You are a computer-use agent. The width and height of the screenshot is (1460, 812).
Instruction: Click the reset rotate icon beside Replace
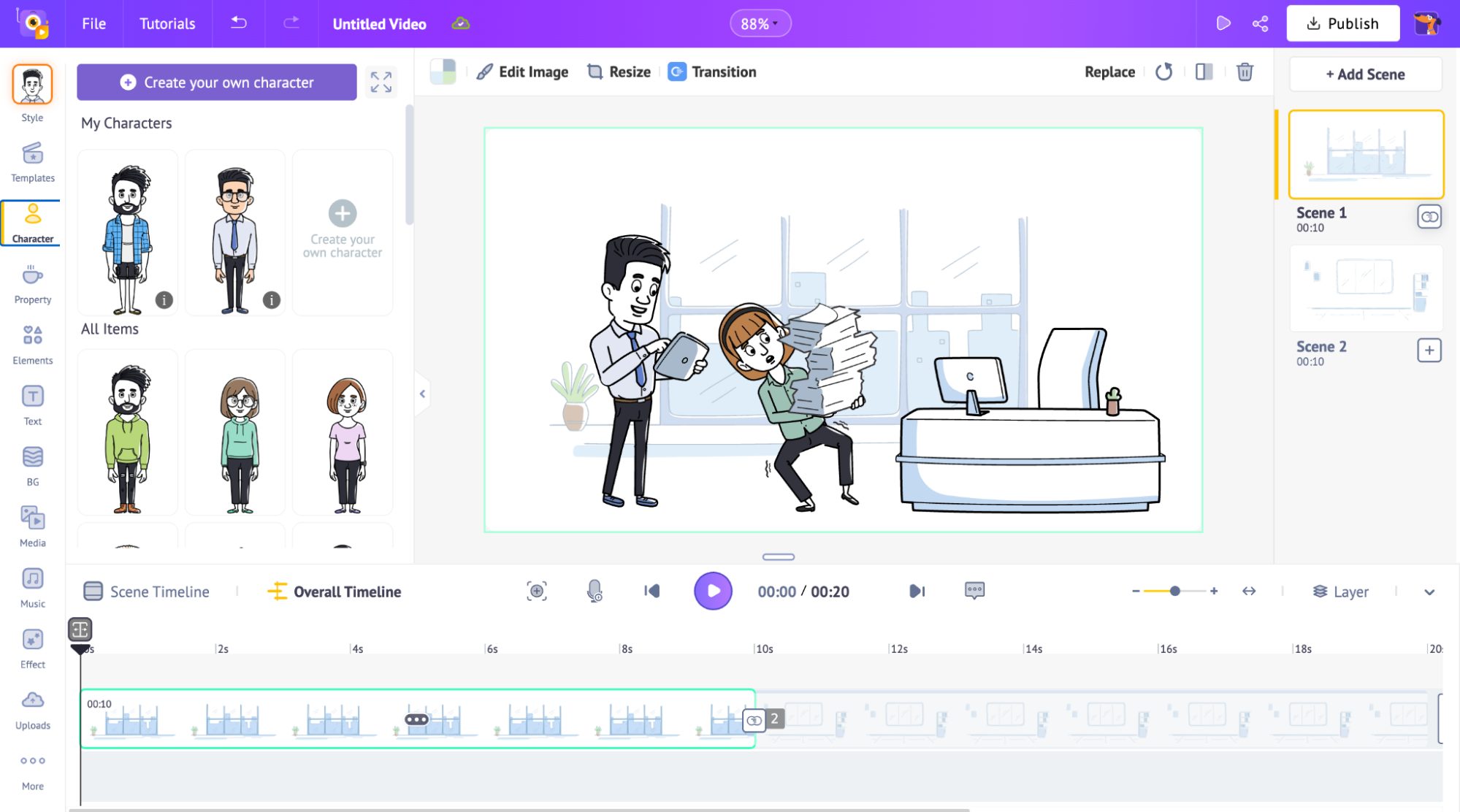[x=1163, y=72]
